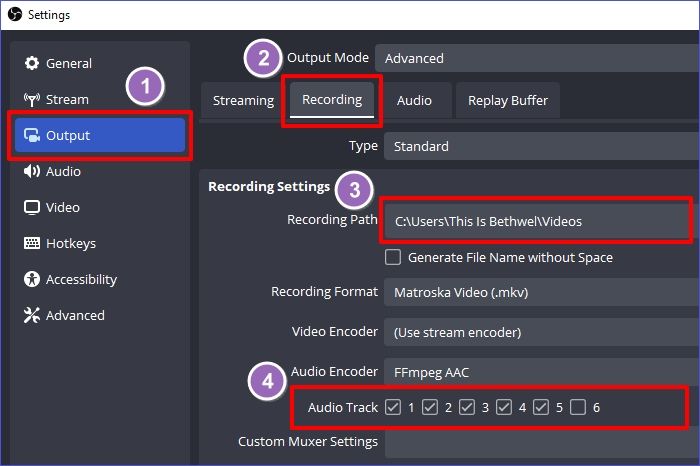Toggle Audio Track 3 checkbox
Viewport: 700px width, 466px height.
coord(467,407)
